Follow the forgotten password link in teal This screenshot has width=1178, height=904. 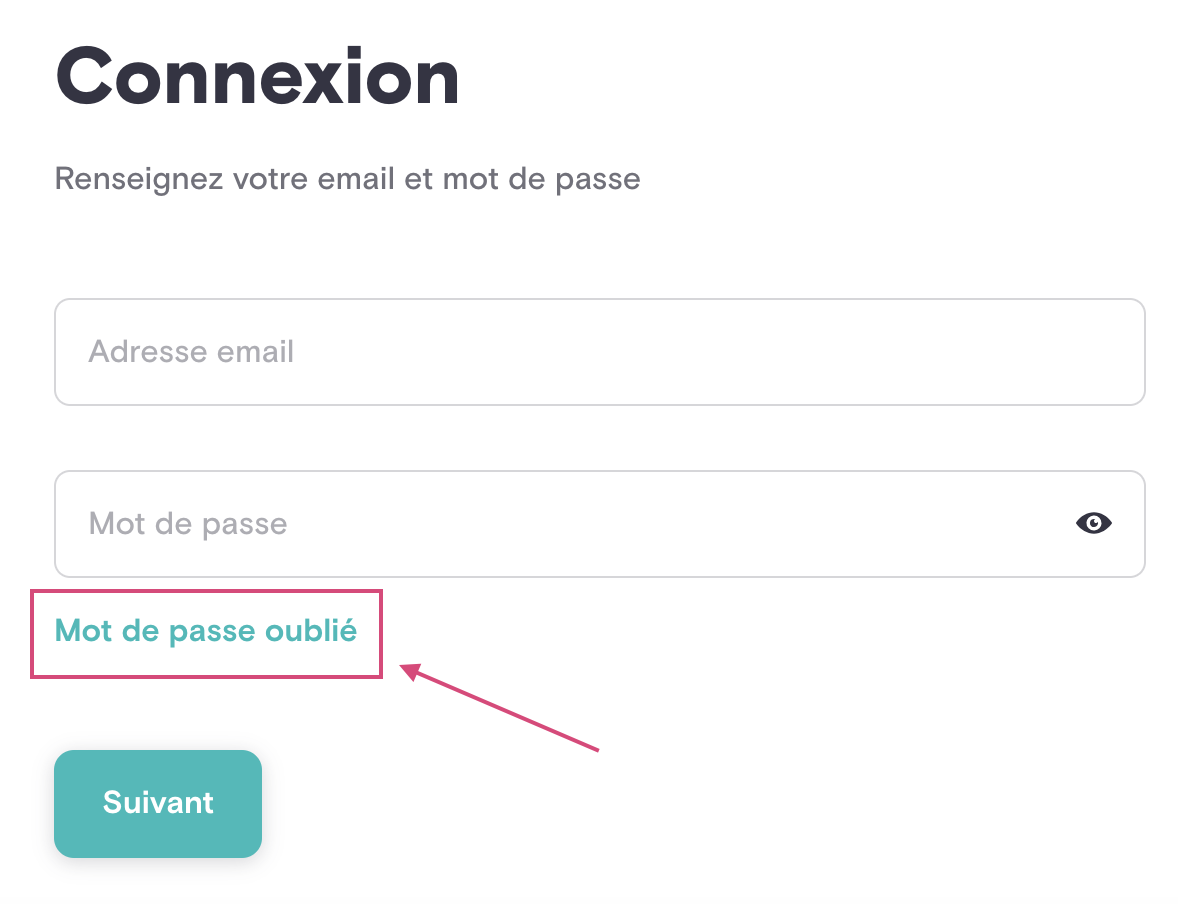(206, 631)
